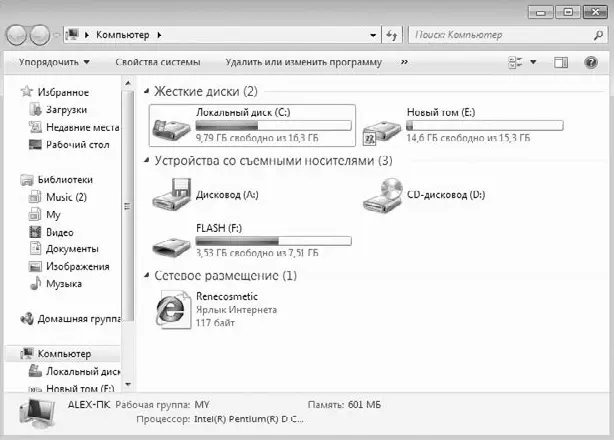Click Компьютер in the address breadcrumb

click(123, 35)
